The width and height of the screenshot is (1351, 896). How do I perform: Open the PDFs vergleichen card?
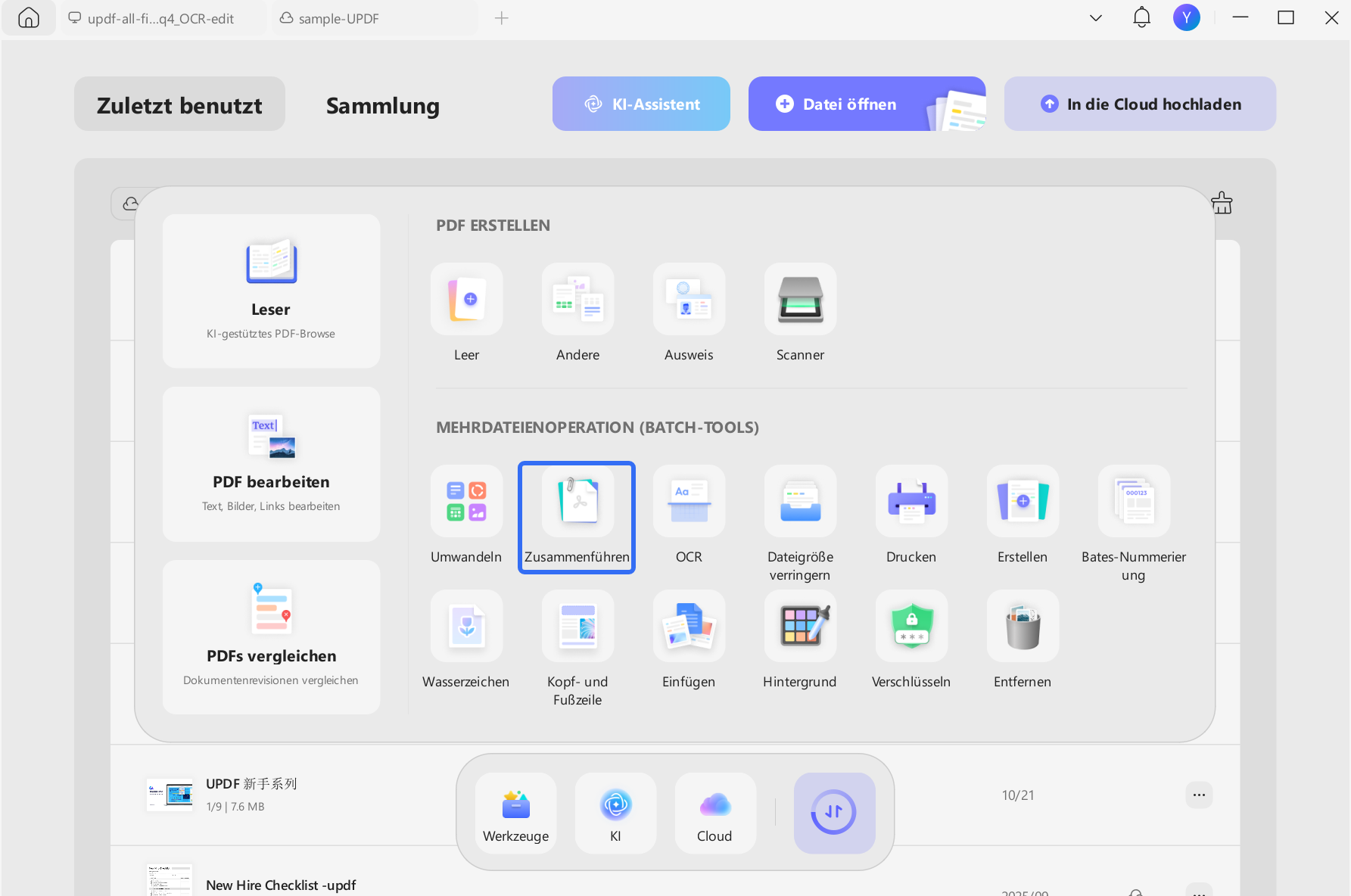click(x=271, y=637)
